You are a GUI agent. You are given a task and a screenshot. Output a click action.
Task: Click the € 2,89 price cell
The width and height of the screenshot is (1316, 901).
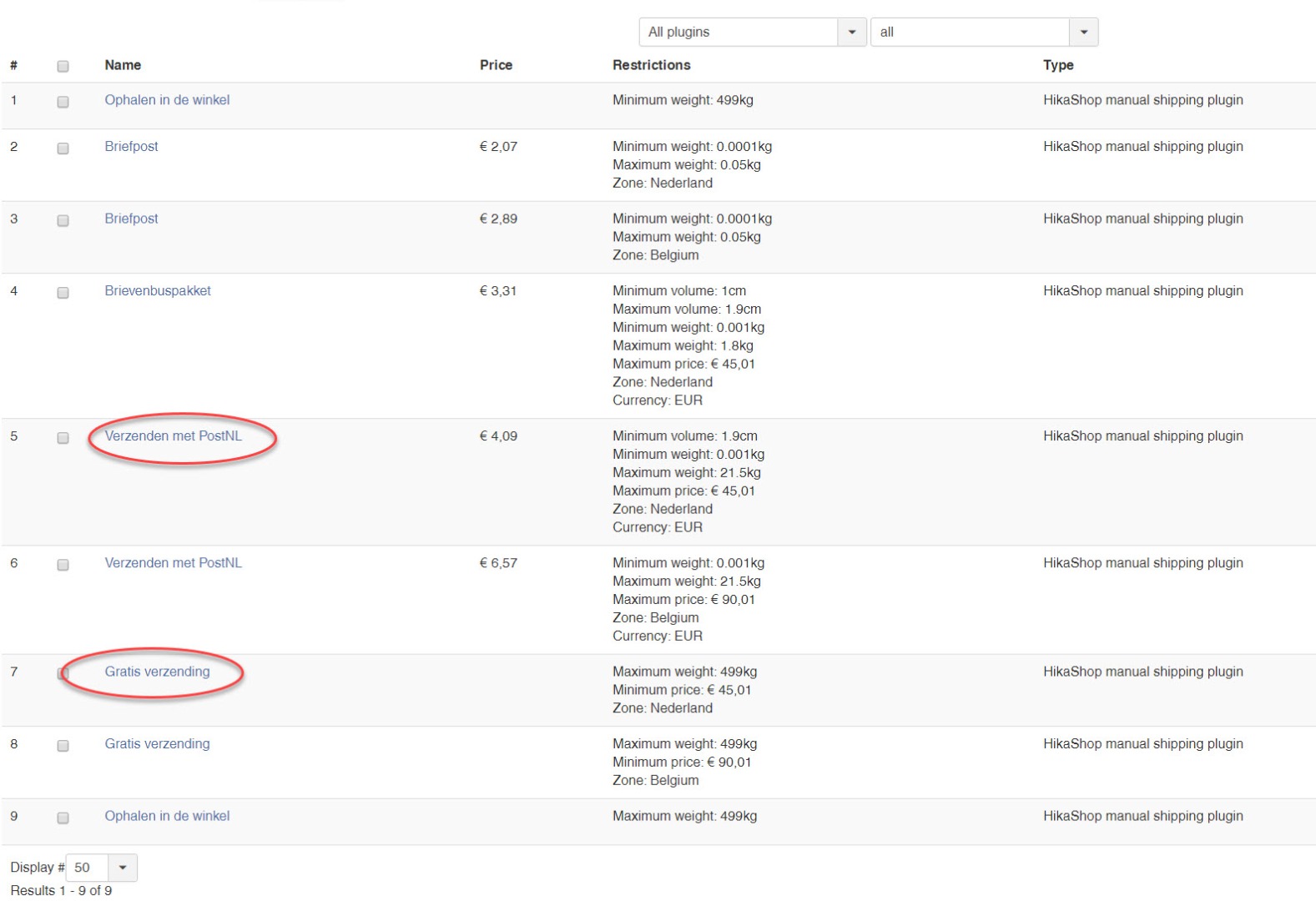pos(498,219)
